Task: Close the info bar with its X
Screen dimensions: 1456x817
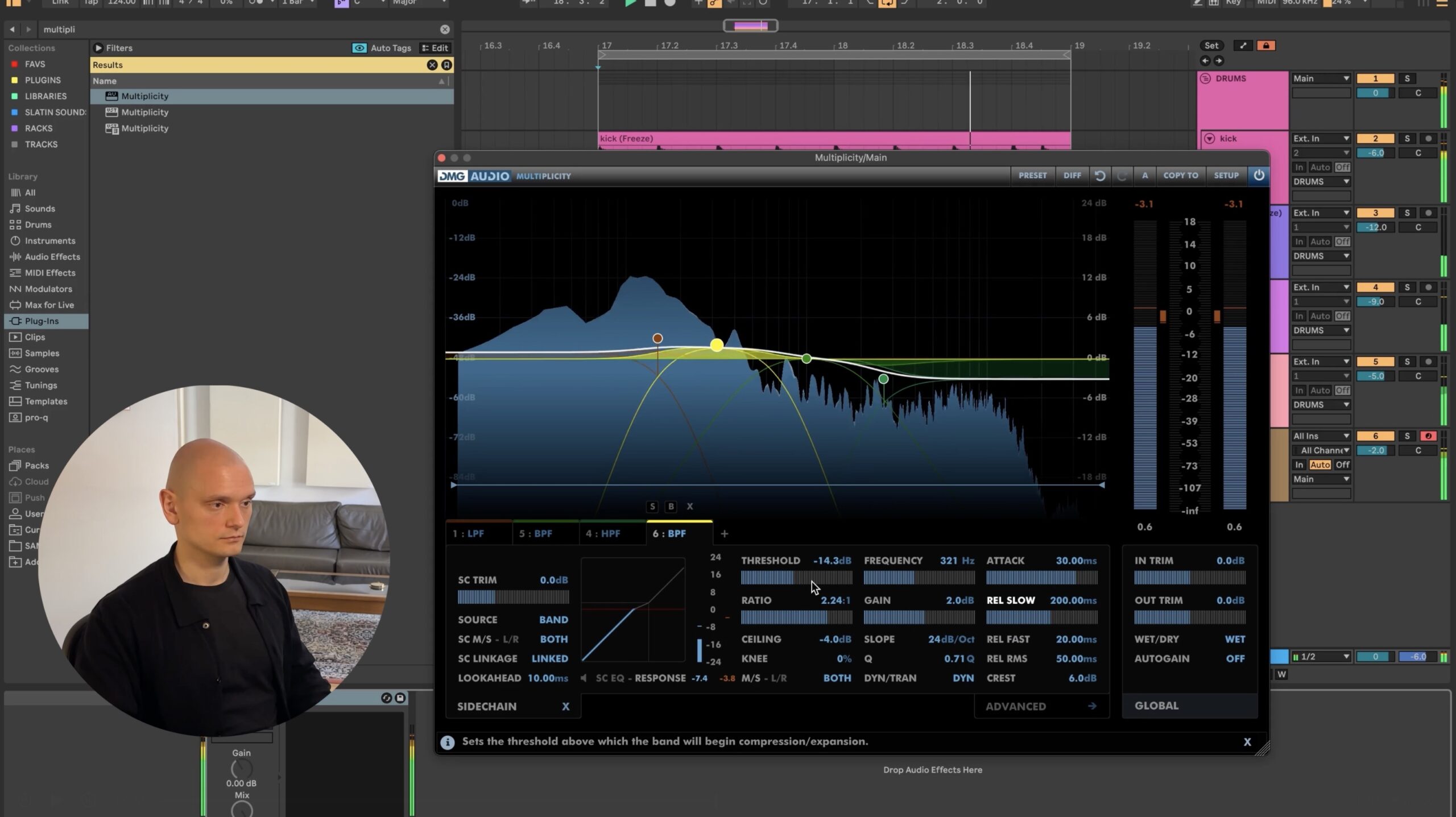Action: tap(1247, 741)
